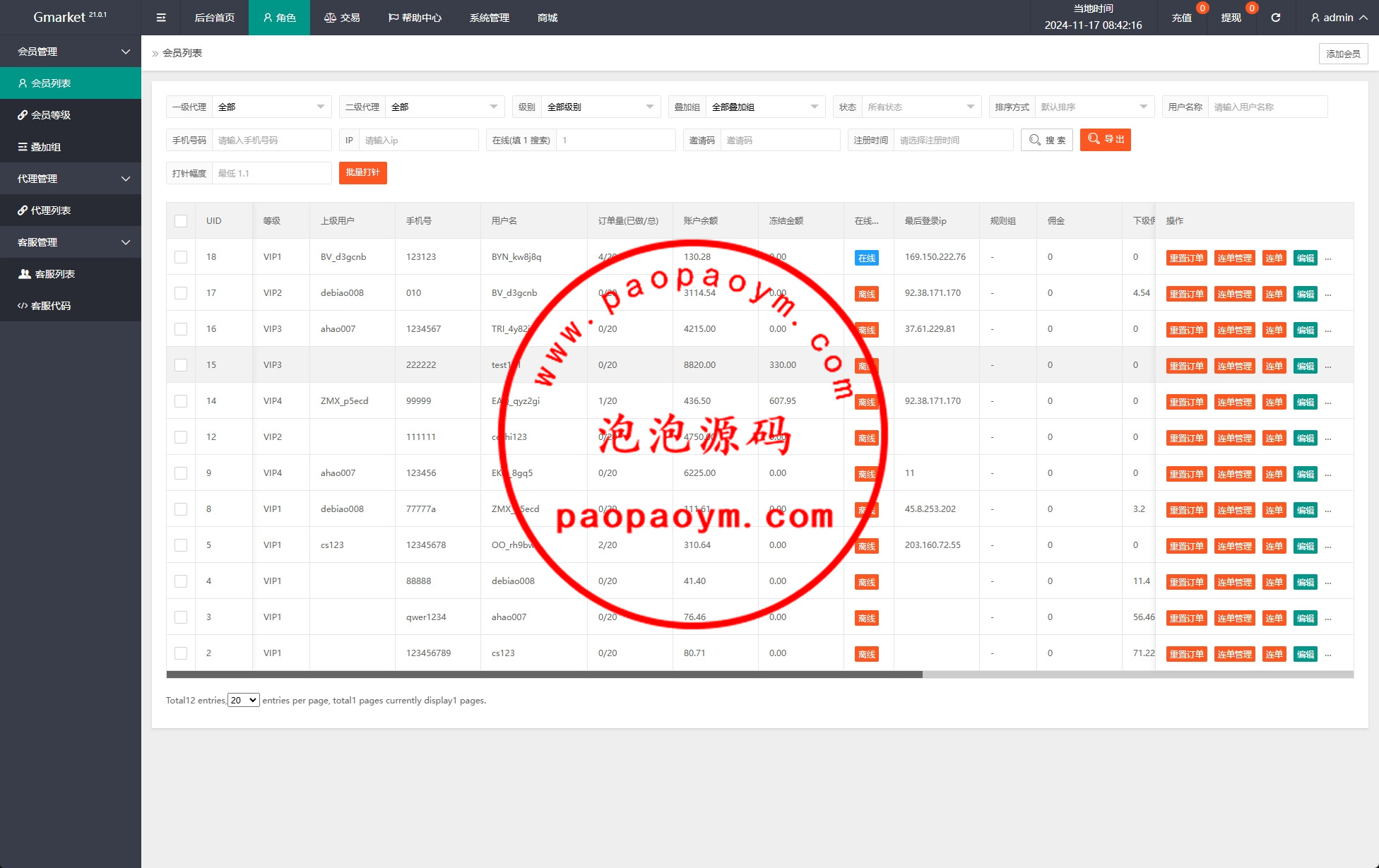
Task: Click the 离线 status badge for UID 17
Action: (x=867, y=294)
